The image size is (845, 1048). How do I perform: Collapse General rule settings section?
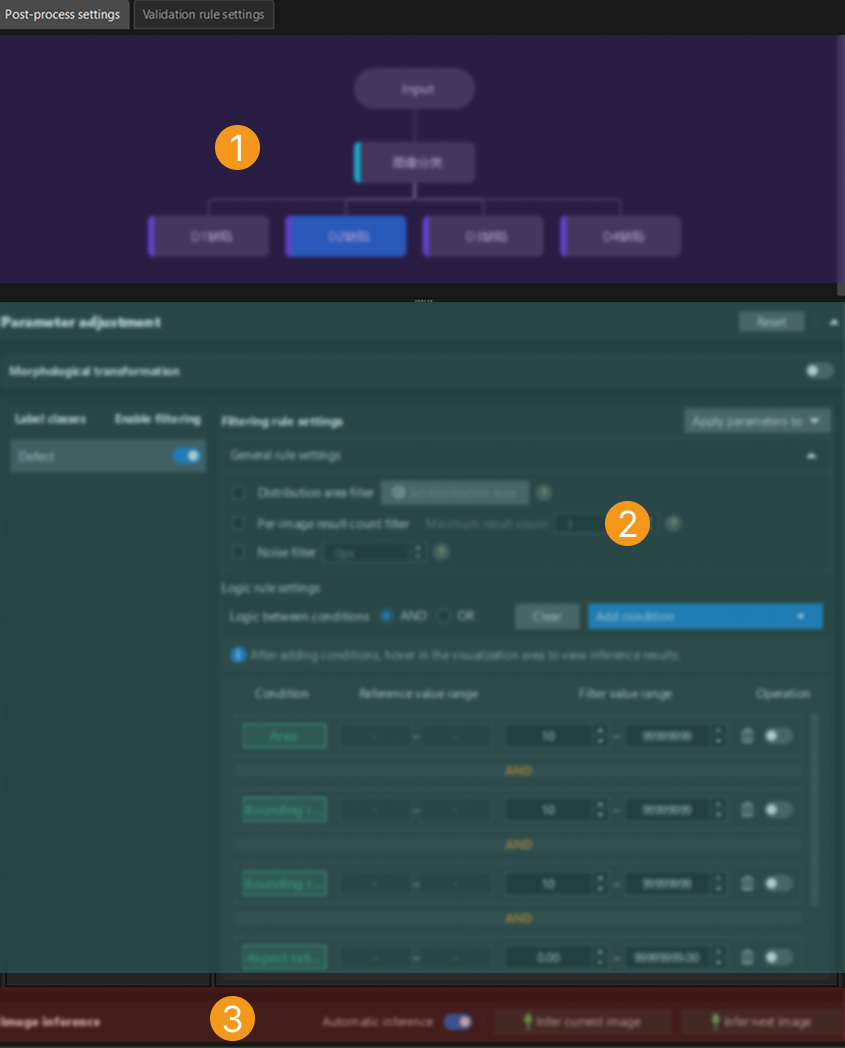click(x=811, y=455)
